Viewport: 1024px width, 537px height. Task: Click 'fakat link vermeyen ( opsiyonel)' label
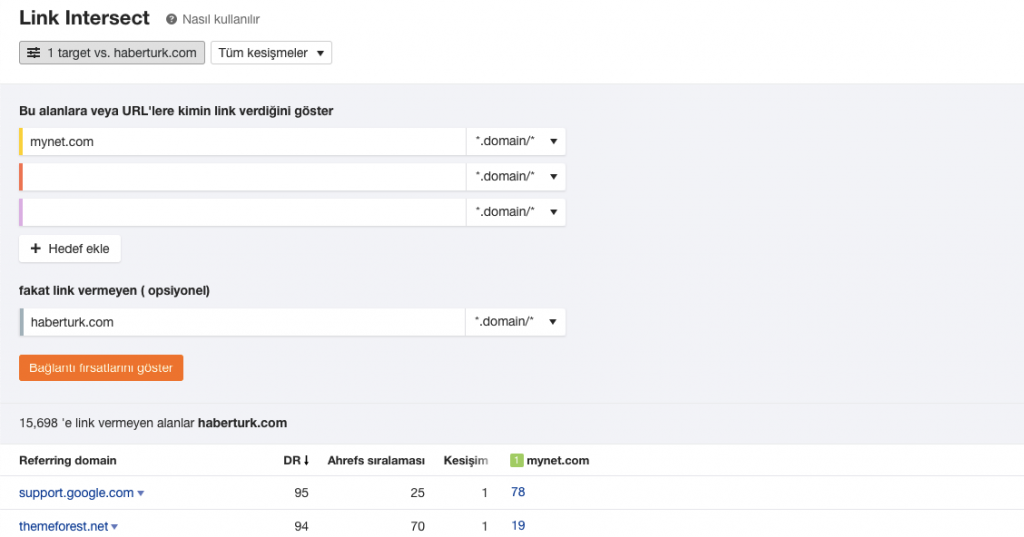(114, 291)
